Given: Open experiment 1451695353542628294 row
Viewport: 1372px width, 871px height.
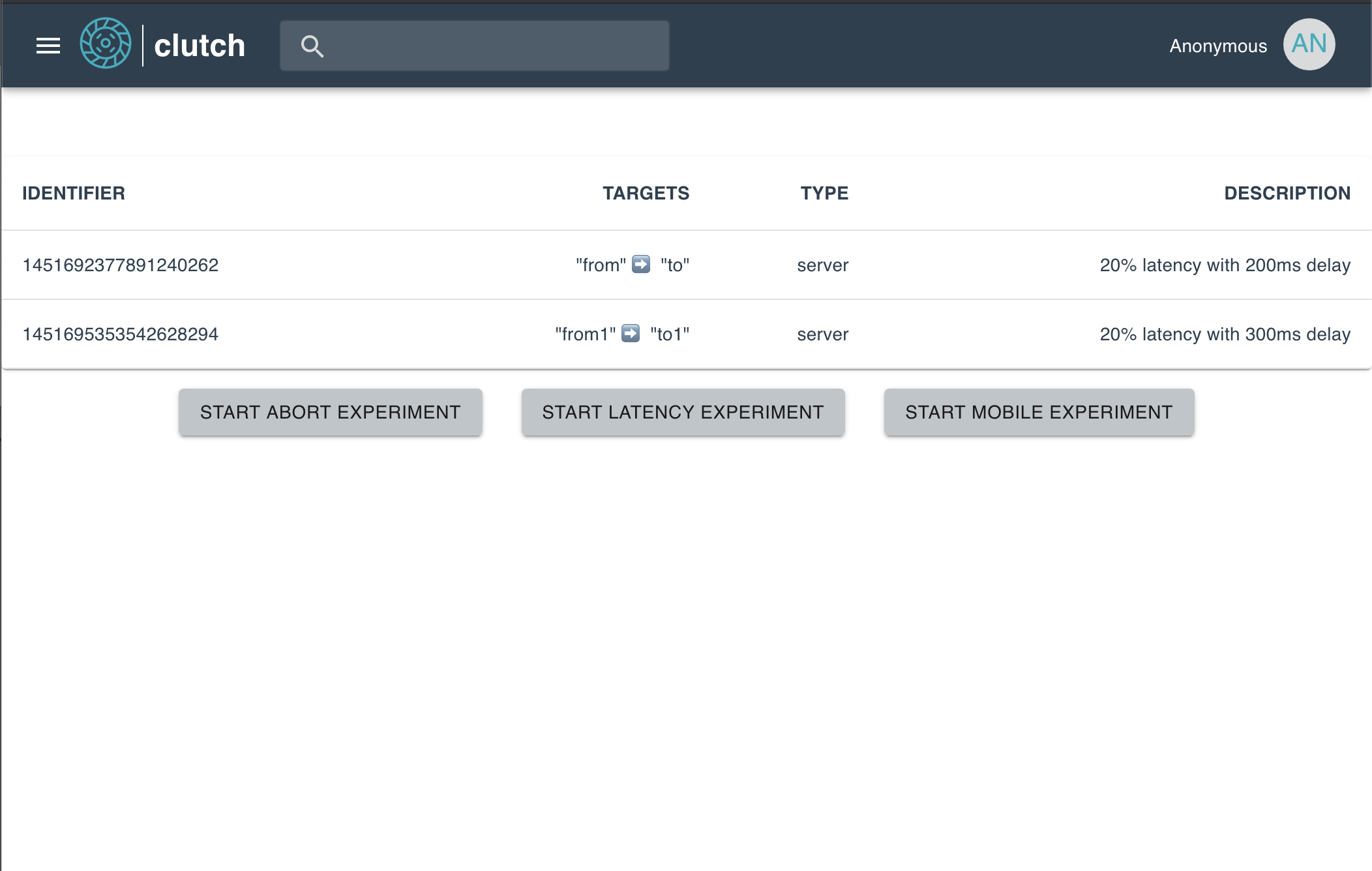Looking at the screenshot, I should tap(121, 334).
